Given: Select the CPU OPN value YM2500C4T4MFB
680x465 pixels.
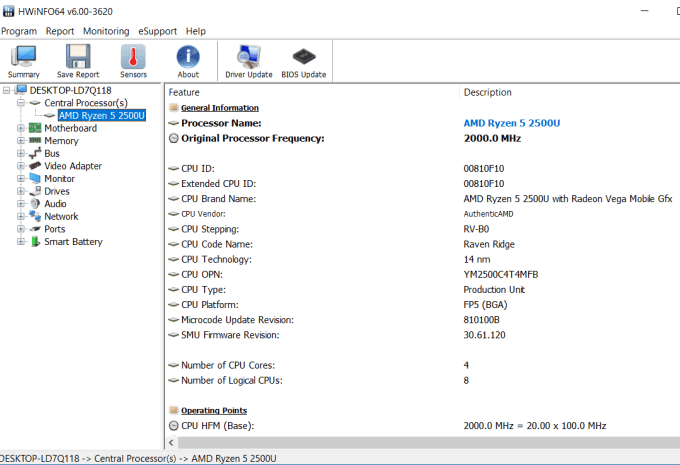Looking at the screenshot, I should (x=501, y=275).
